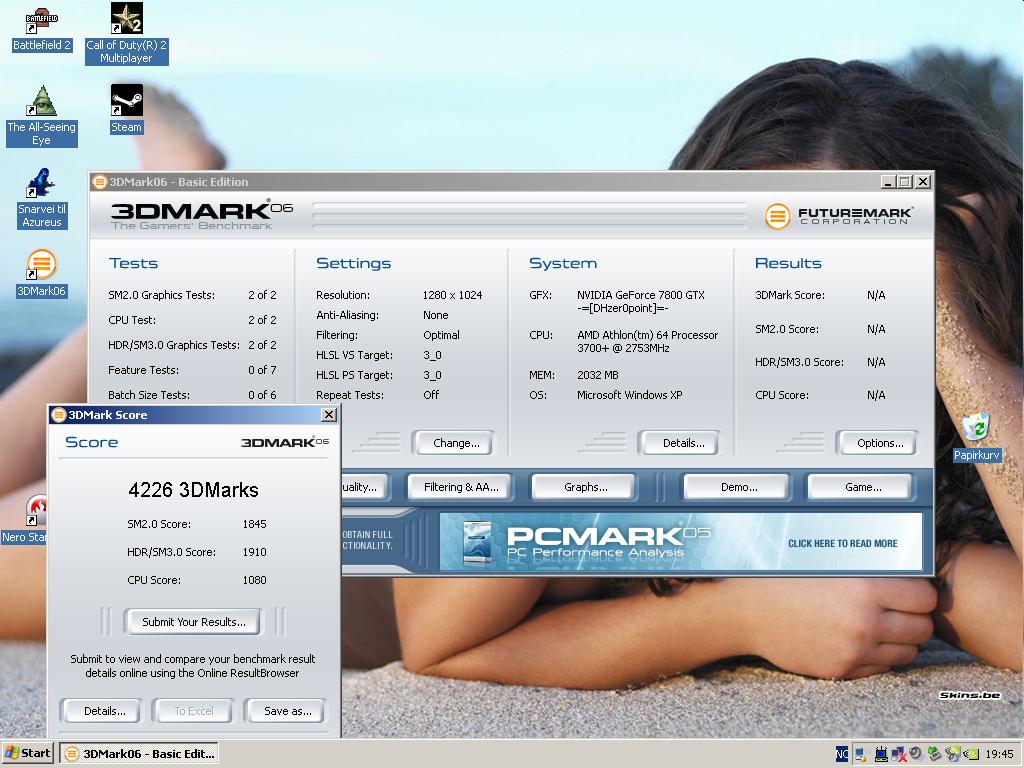Launch the Demo... button

(739, 487)
